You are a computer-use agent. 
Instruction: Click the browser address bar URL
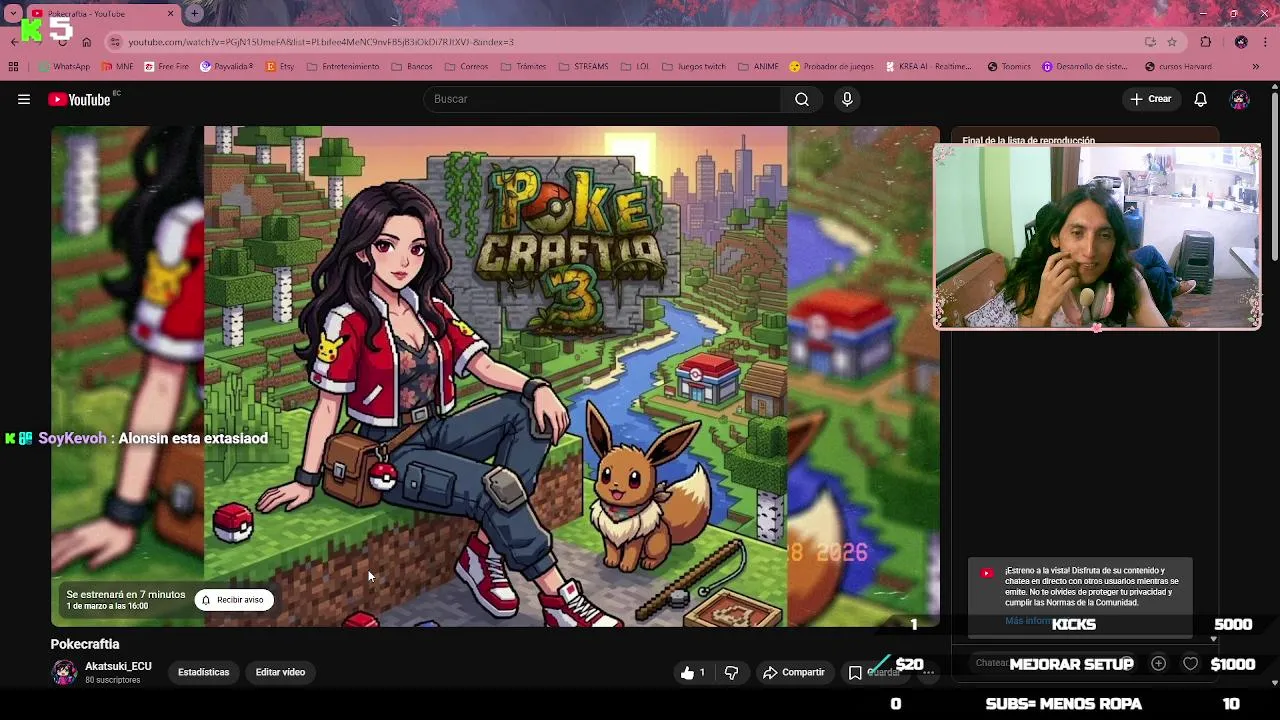pyautogui.click(x=320, y=42)
